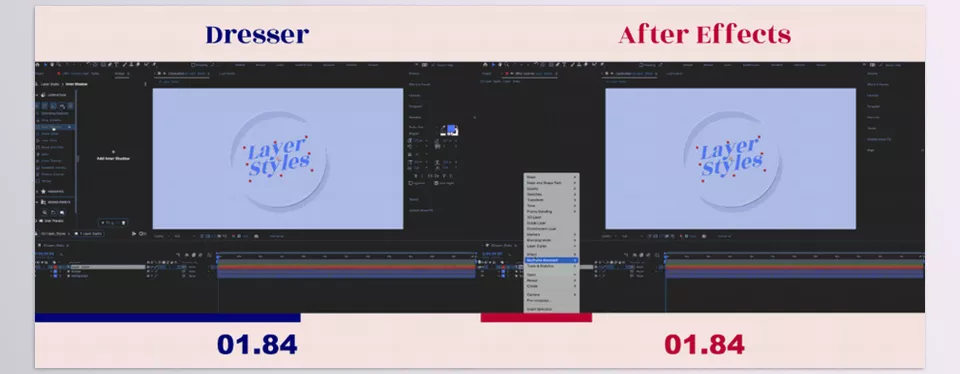Toggle 3D Layer in the context menu
The height and width of the screenshot is (374, 960).
point(551,217)
